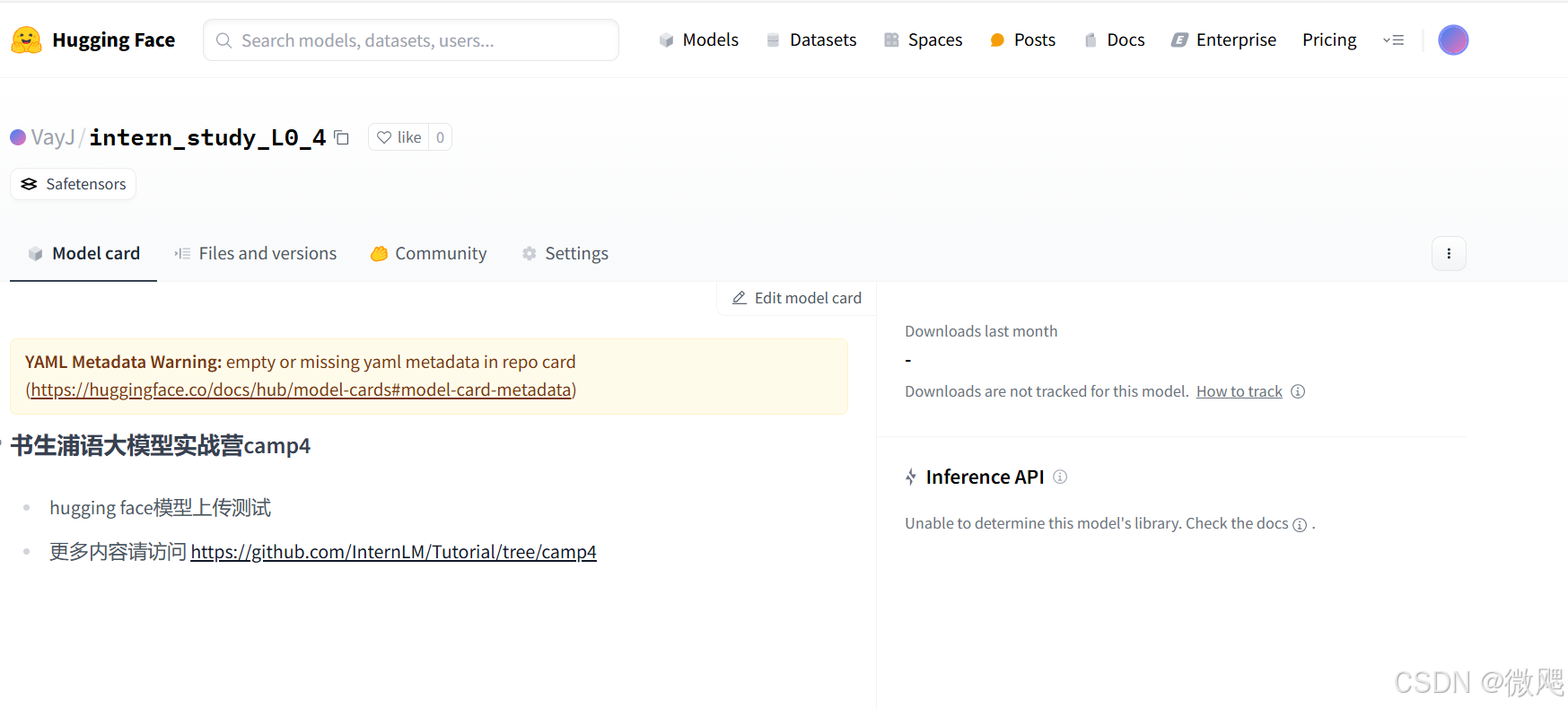1568x709 pixels.
Task: Click the Models cube icon in the navbar
Action: (x=666, y=40)
